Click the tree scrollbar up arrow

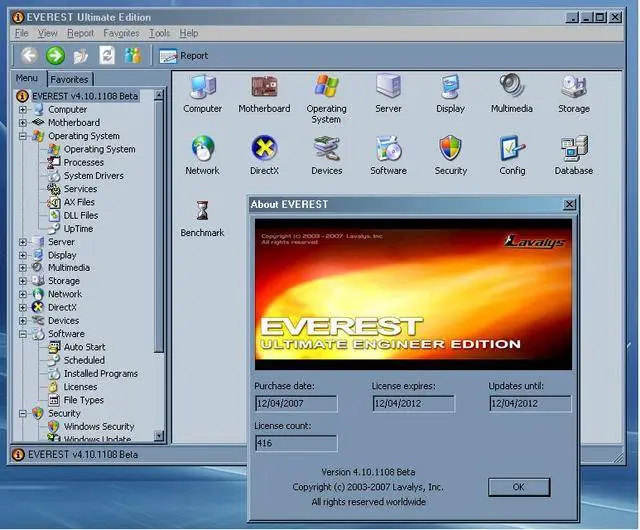click(159, 95)
